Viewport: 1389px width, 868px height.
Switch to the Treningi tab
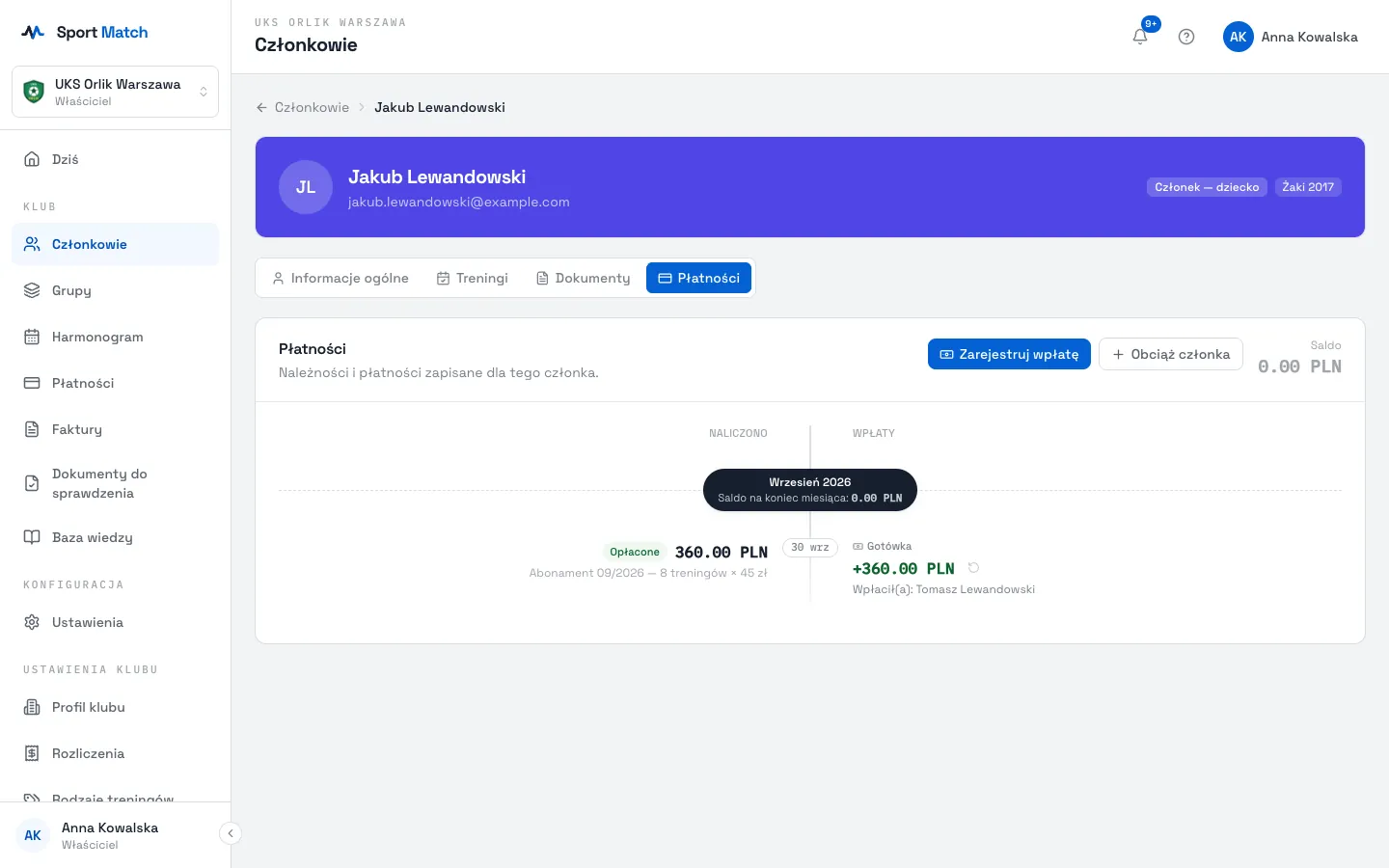pos(473,278)
